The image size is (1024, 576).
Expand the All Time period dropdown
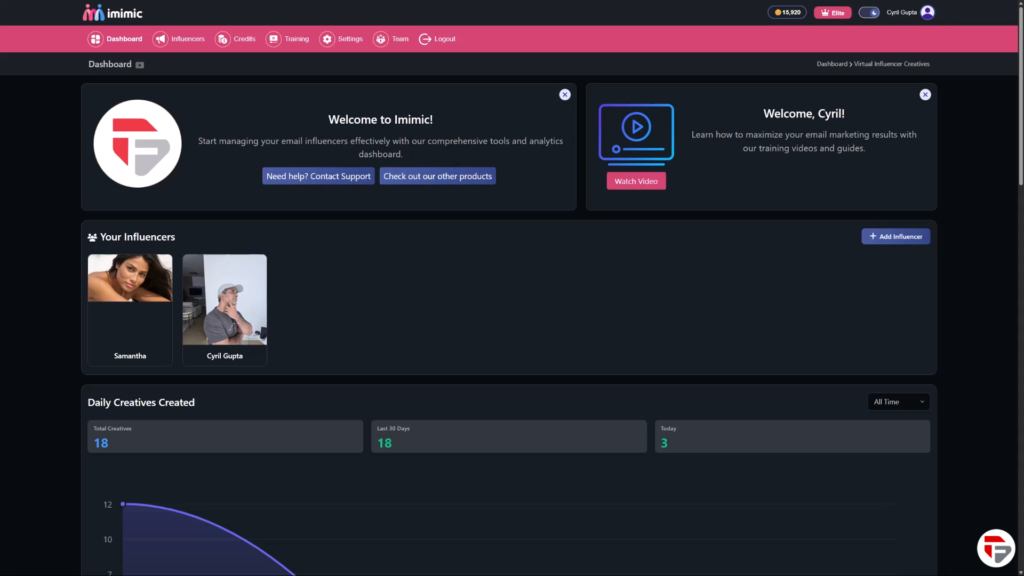[x=898, y=402]
